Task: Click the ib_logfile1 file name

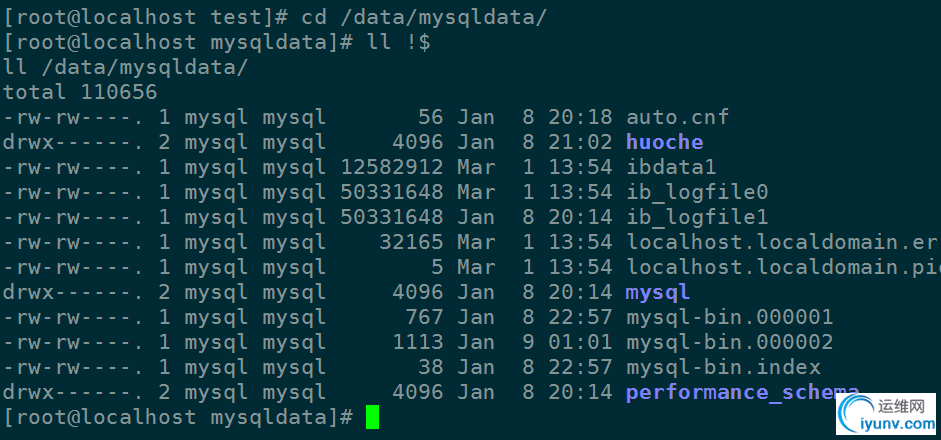Action: pos(697,217)
